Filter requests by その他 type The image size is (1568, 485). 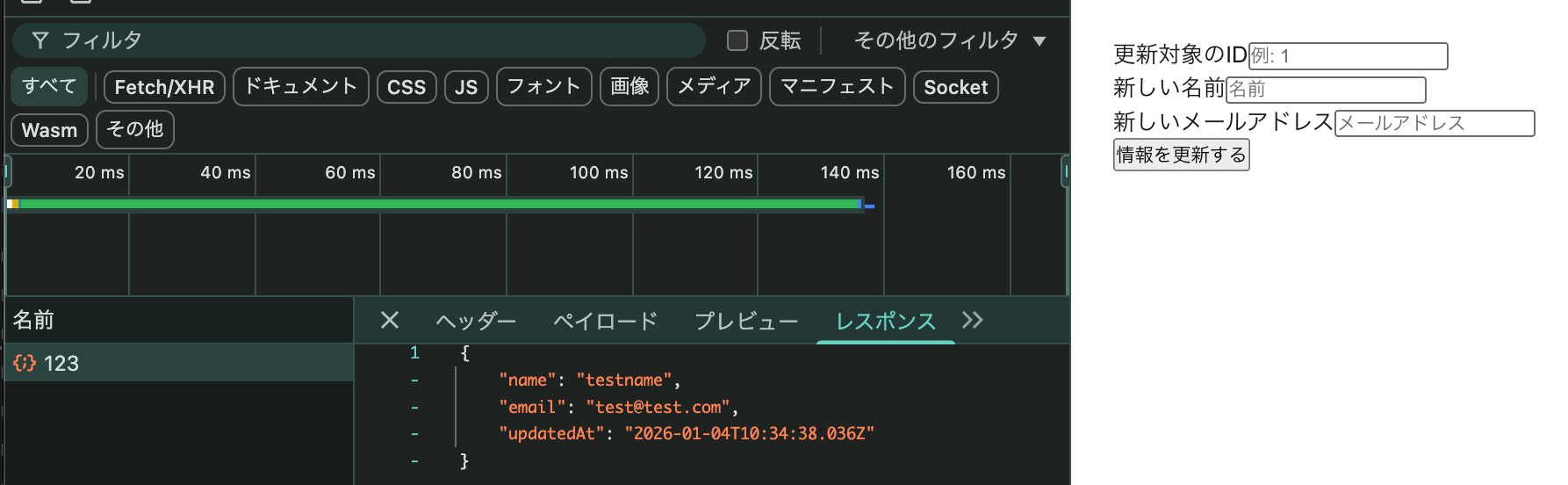coord(135,129)
